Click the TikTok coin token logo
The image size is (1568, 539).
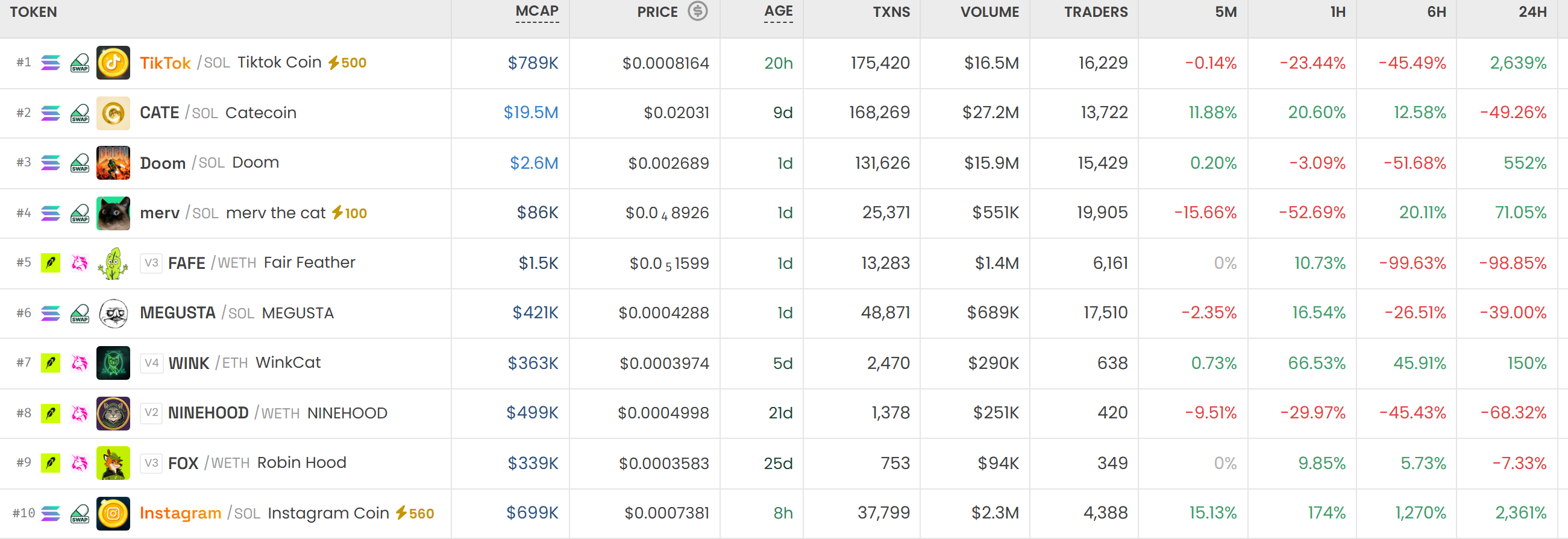[113, 63]
